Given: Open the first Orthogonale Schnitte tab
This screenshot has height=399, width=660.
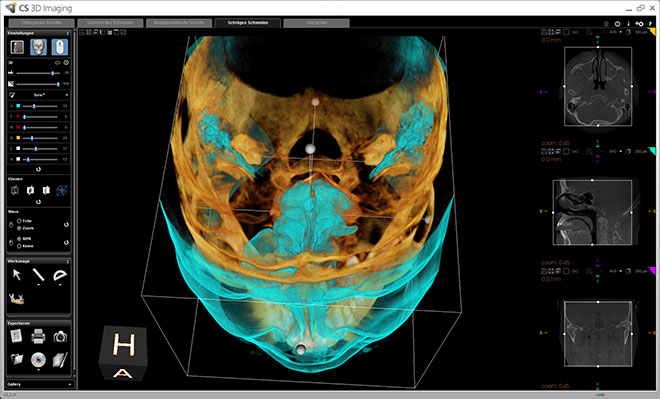Looking at the screenshot, I should click(x=41, y=23).
